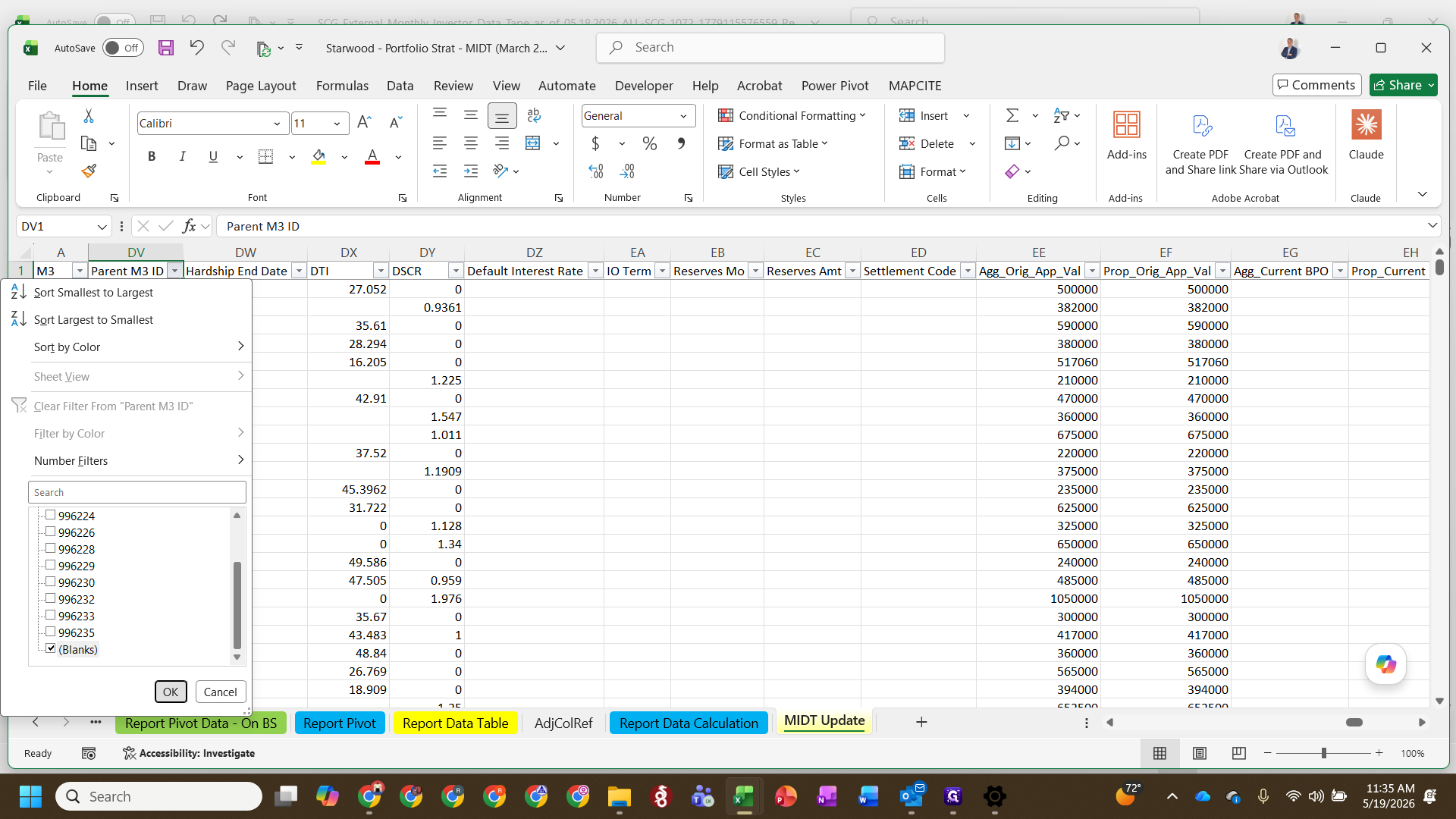Screen dimensions: 1456x819
Task: Click the Share button
Action: (1398, 85)
